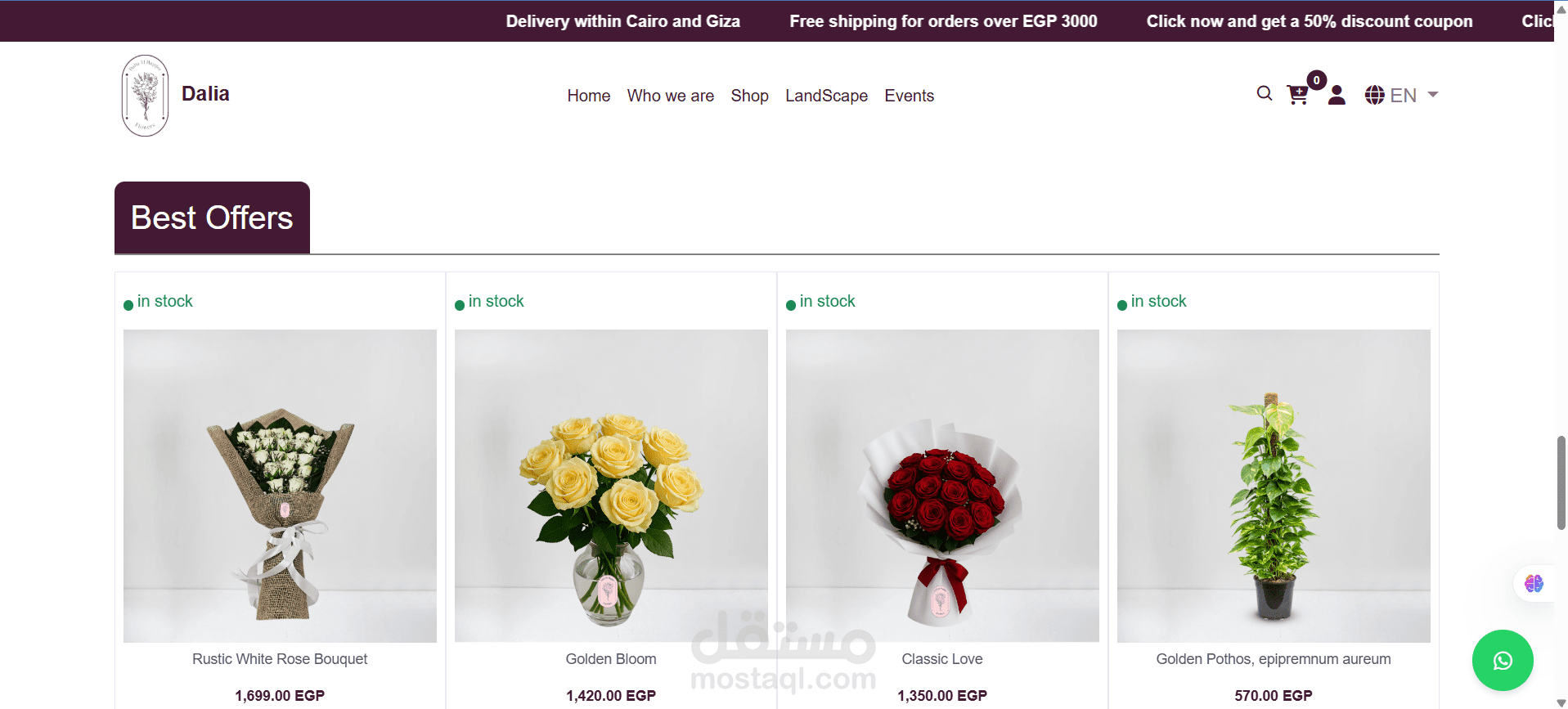
Task: Open the Who we are page
Action: point(671,96)
